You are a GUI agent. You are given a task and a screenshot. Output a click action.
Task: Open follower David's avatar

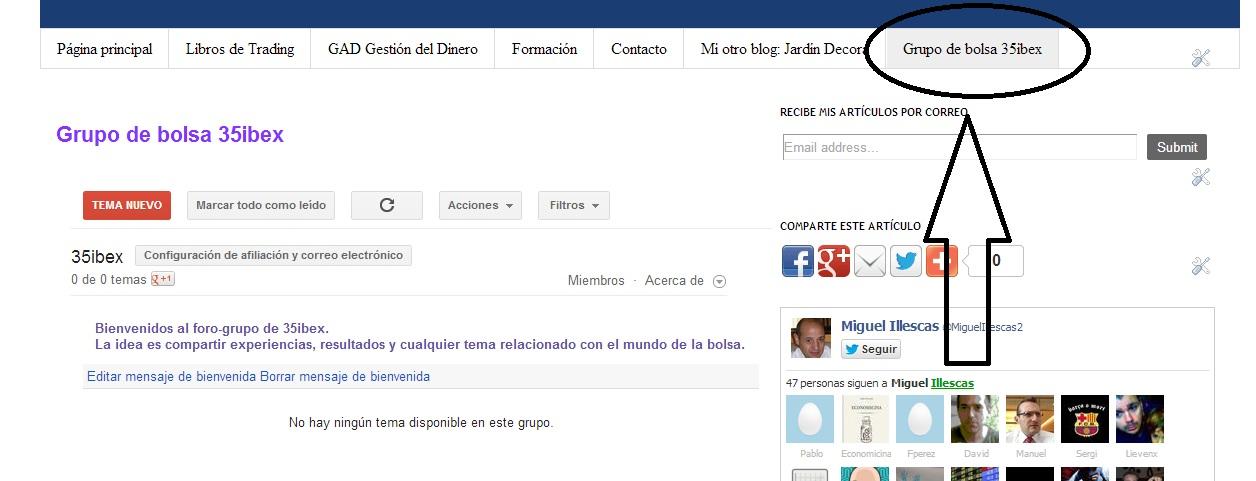(x=975, y=419)
